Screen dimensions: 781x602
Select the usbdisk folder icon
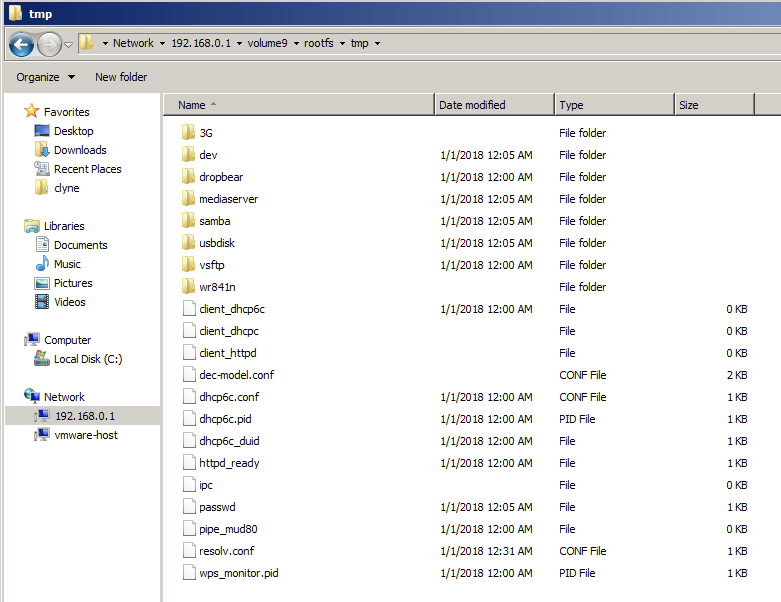click(x=188, y=242)
